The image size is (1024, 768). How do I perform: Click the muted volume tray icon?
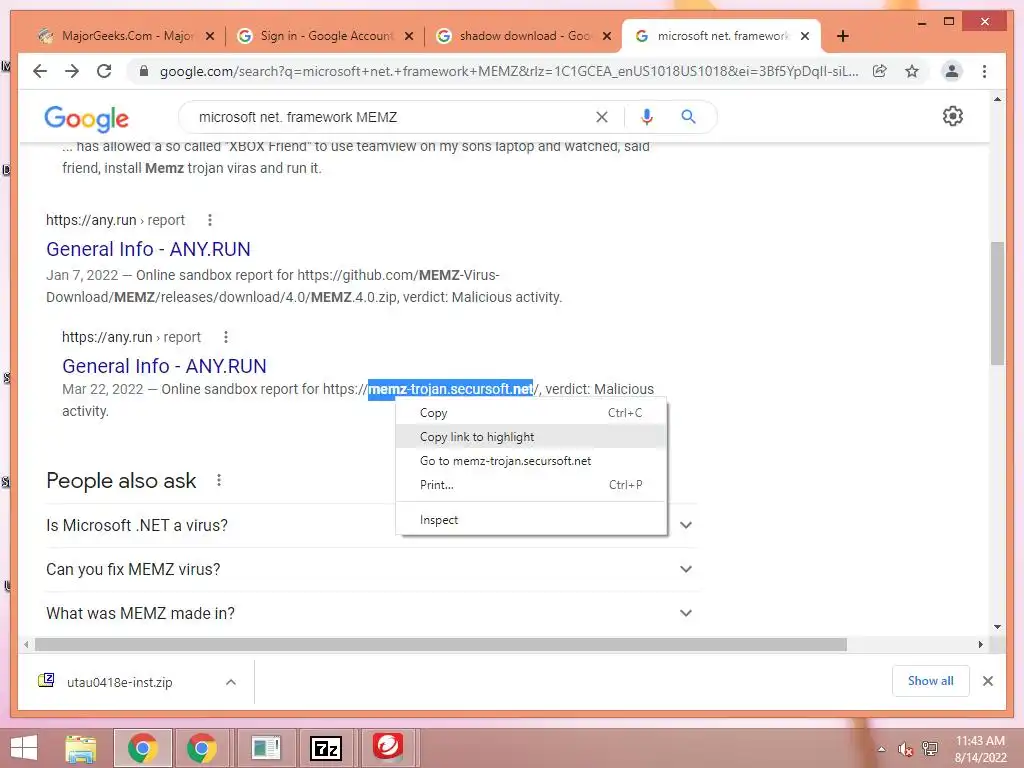905,749
